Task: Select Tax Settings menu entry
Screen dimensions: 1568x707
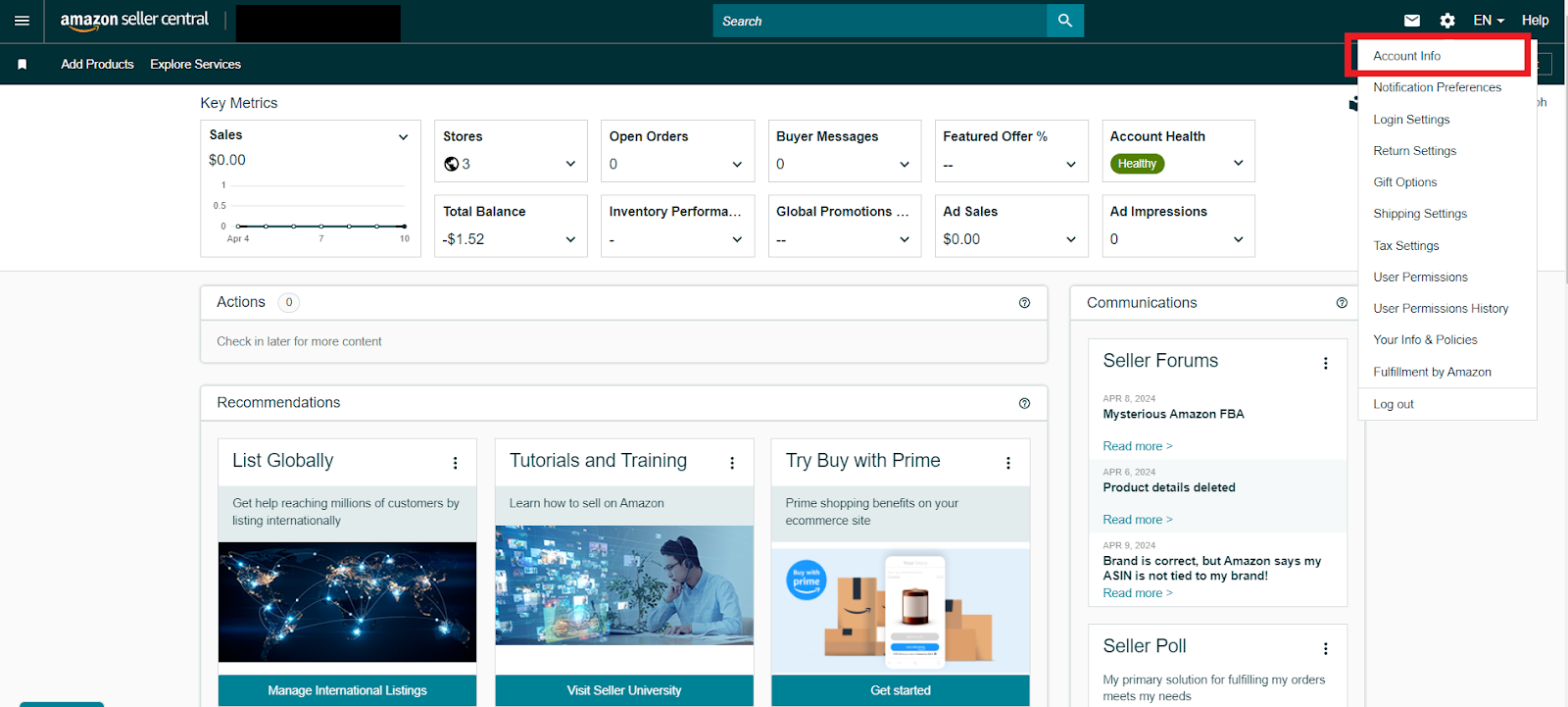Action: [x=1405, y=246]
